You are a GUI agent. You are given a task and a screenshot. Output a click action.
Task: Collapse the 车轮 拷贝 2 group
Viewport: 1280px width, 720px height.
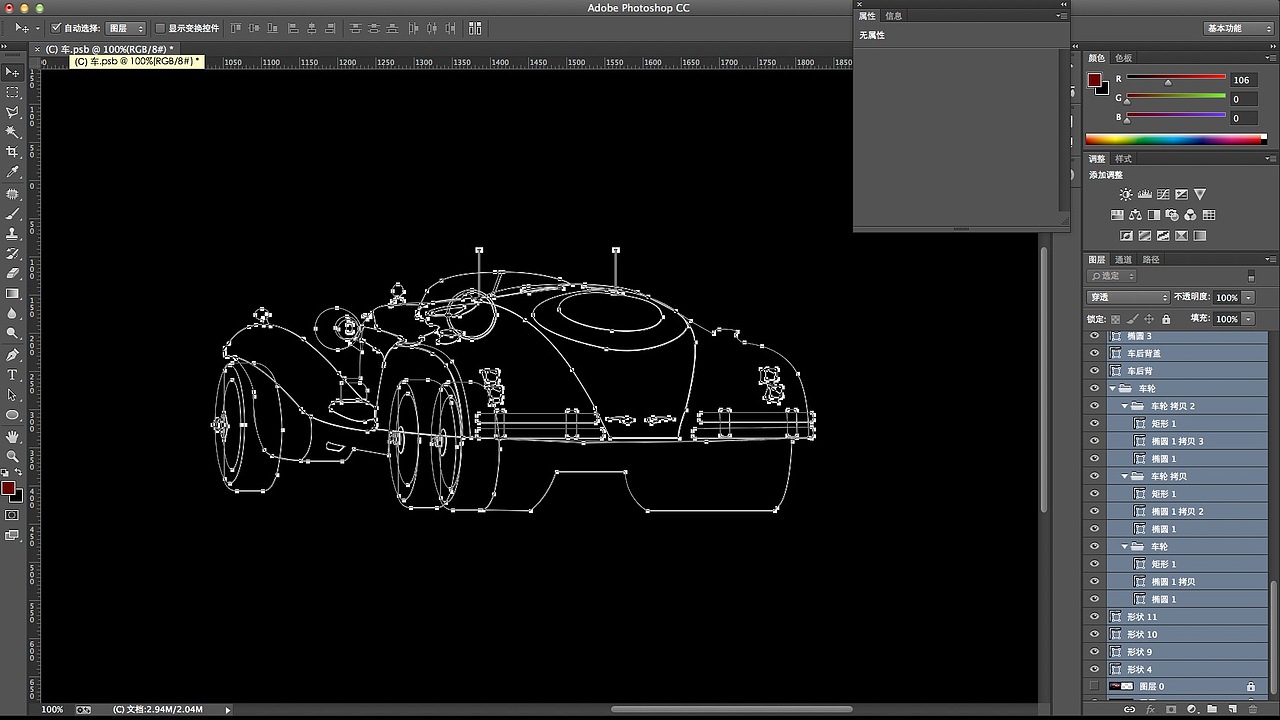pyautogui.click(x=1124, y=406)
